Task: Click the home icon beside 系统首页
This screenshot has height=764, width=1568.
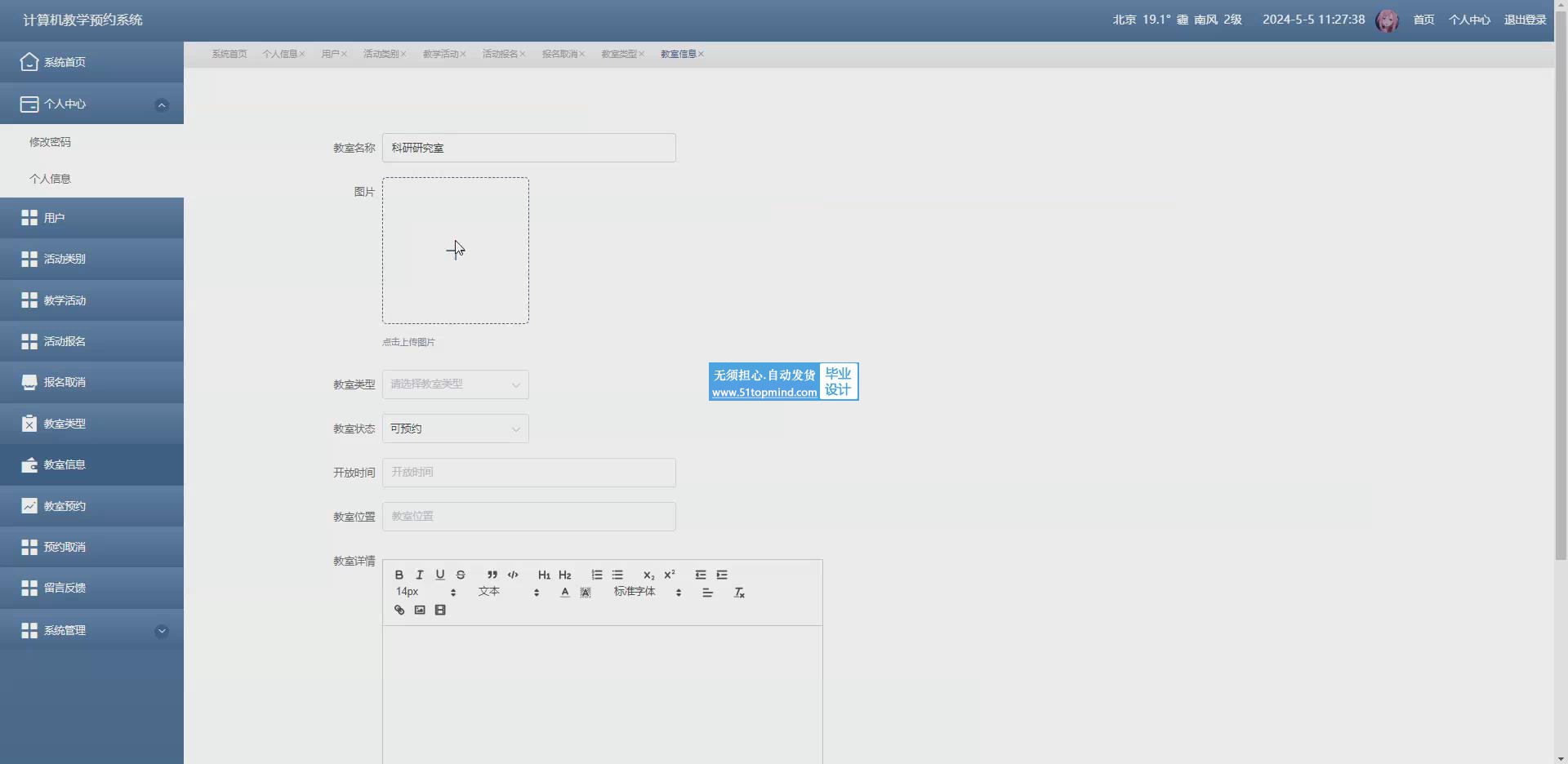Action: pyautogui.click(x=29, y=61)
